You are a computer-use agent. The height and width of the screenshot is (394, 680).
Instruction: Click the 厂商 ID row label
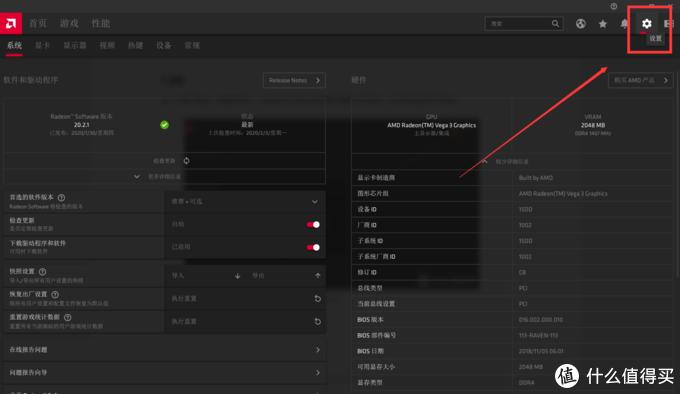(x=367, y=225)
